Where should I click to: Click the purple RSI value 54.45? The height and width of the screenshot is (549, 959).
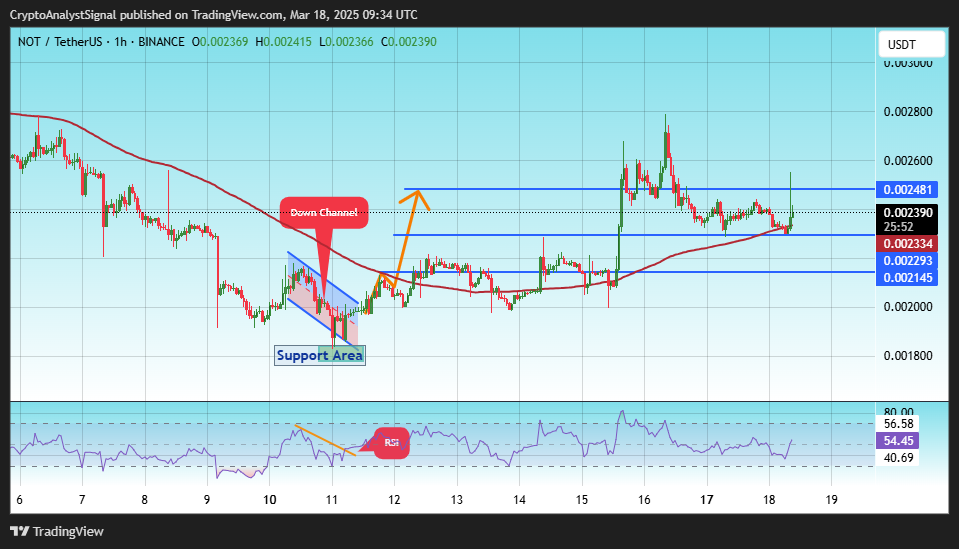point(898,441)
